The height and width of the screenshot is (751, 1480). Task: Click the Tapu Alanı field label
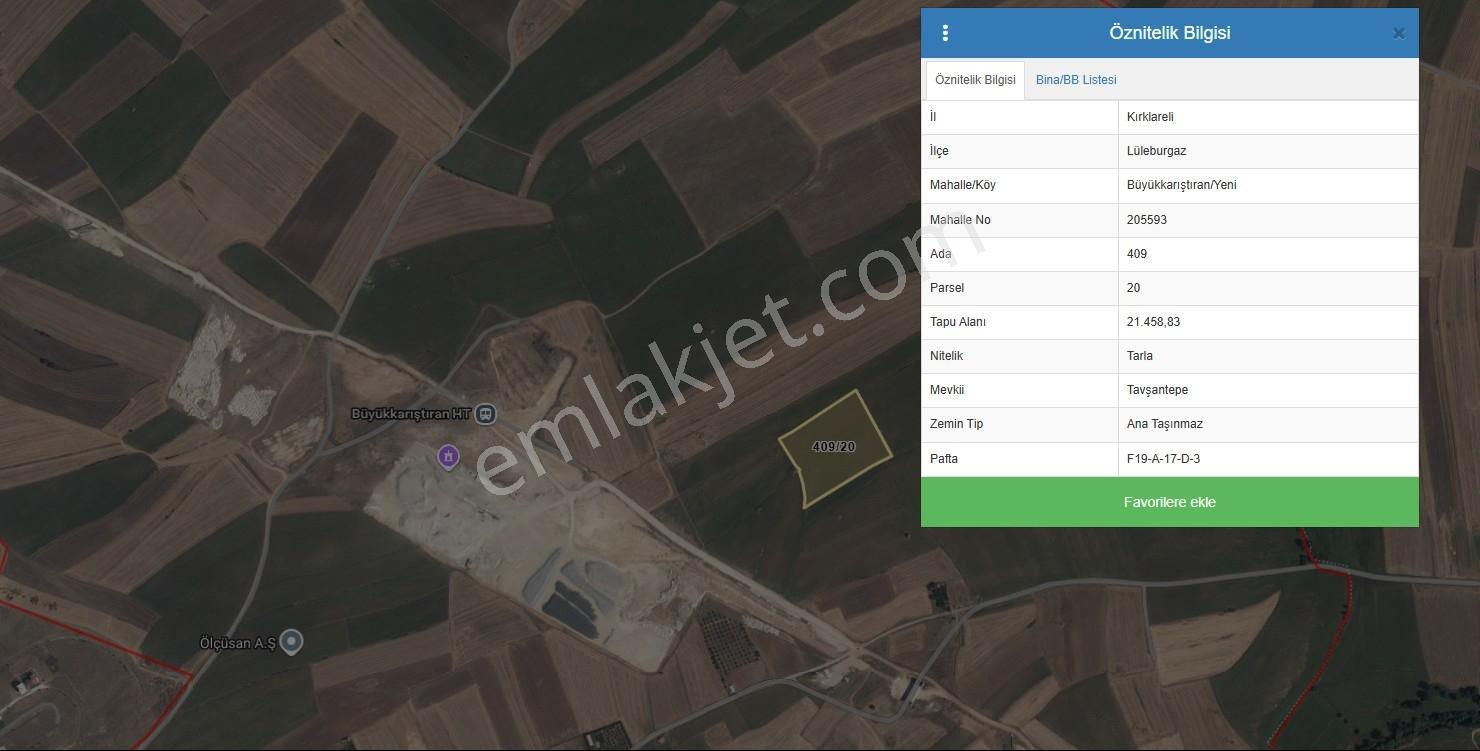958,322
